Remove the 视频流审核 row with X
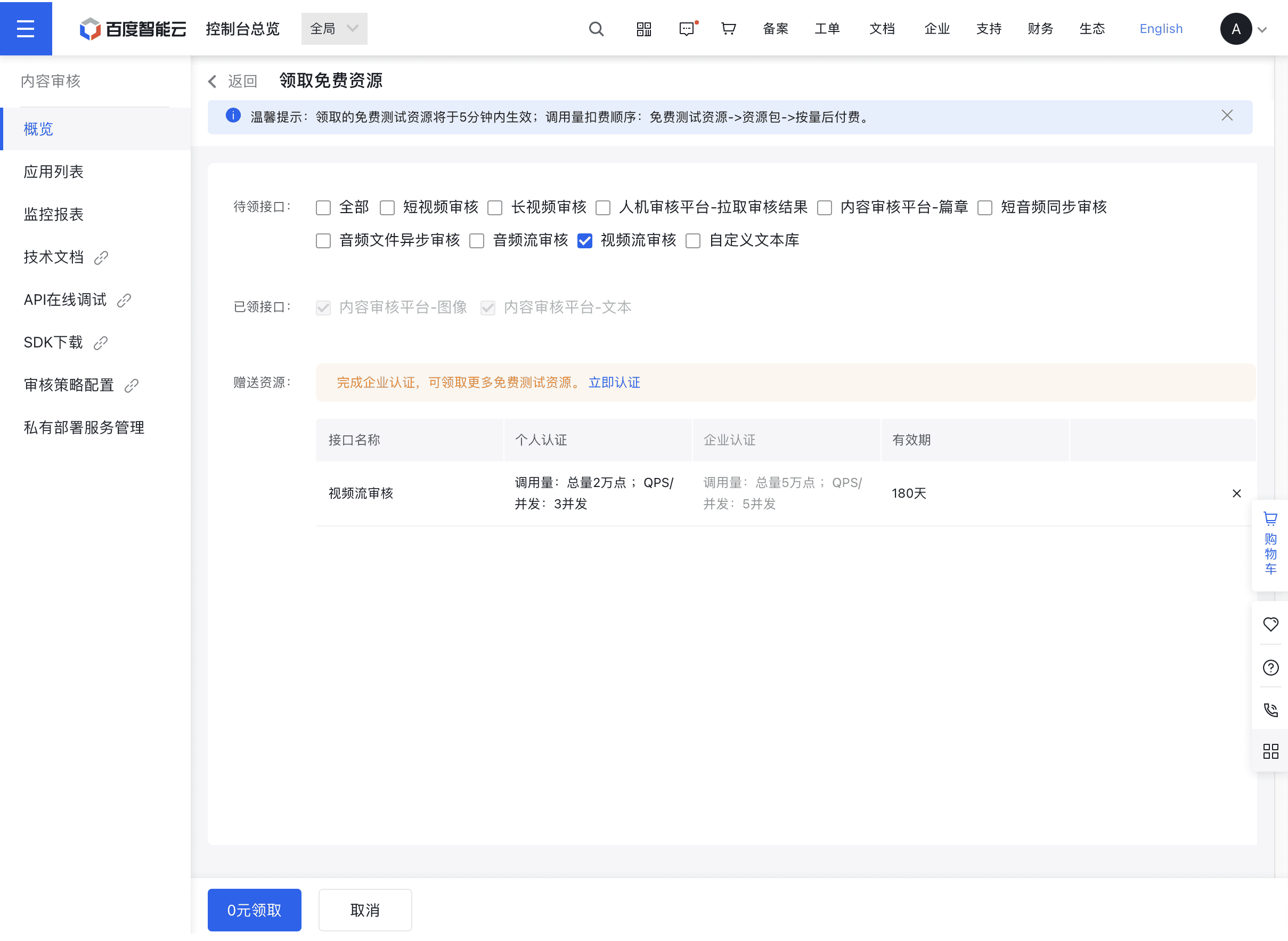The height and width of the screenshot is (941, 1288). click(1236, 493)
